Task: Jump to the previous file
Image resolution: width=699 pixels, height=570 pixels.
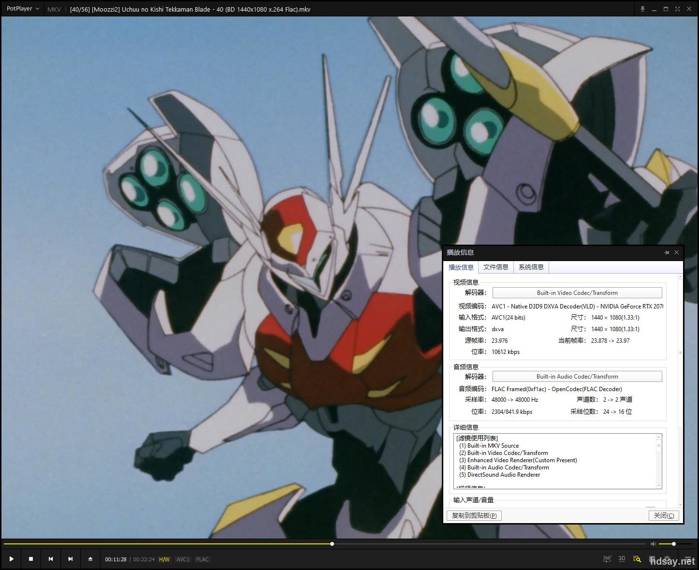Action: click(x=51, y=559)
